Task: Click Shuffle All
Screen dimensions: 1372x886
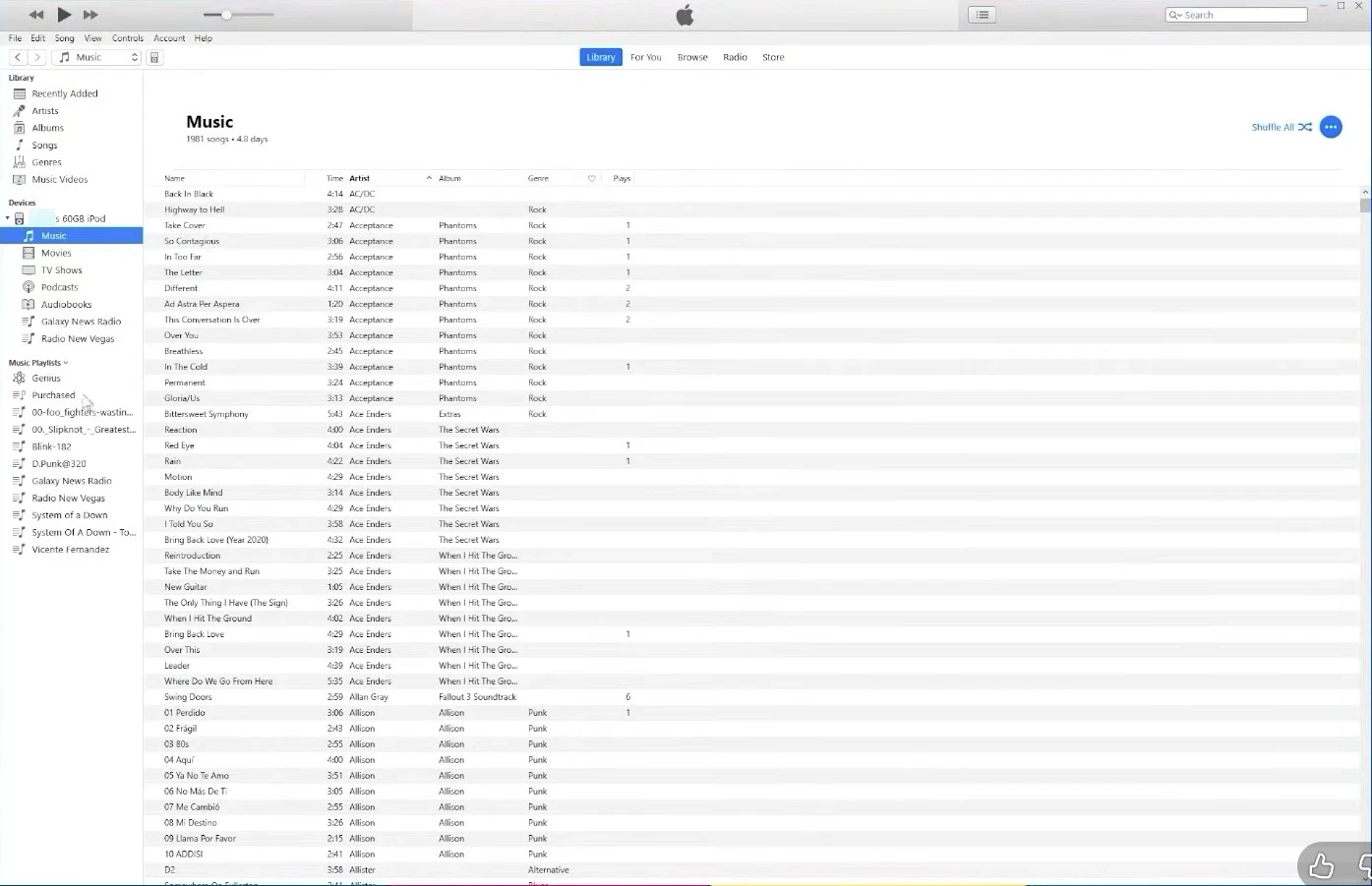Action: (1282, 127)
